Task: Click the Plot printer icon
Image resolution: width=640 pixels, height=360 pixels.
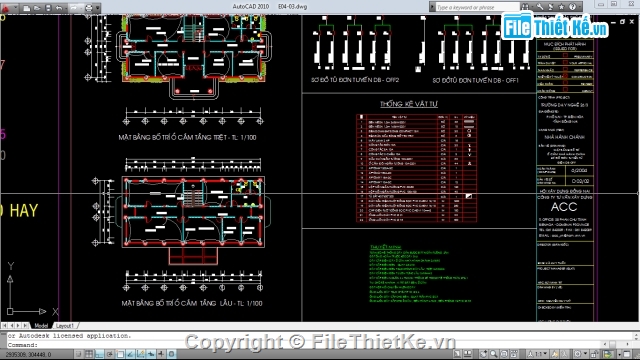Action: pos(89,8)
